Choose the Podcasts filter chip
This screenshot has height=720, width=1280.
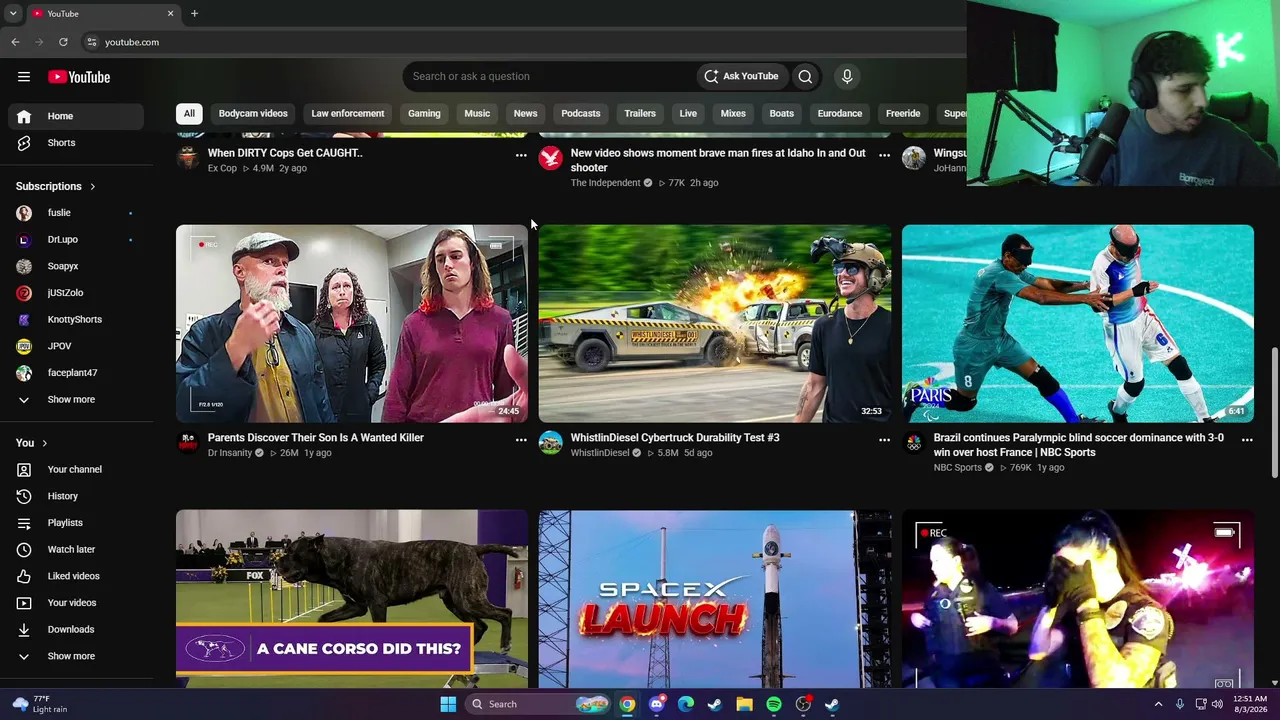(581, 114)
